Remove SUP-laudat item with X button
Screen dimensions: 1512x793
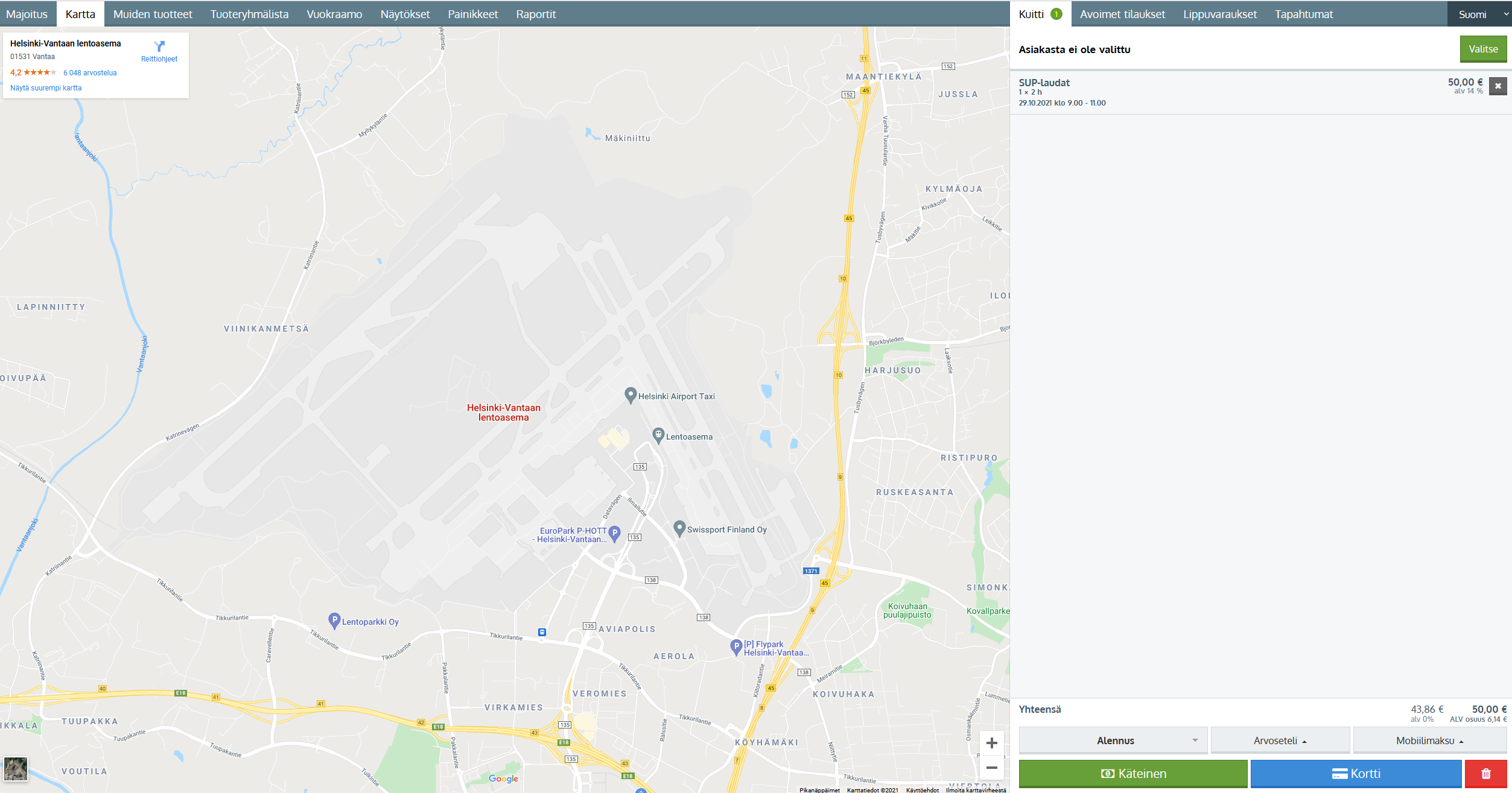pyautogui.click(x=1498, y=86)
